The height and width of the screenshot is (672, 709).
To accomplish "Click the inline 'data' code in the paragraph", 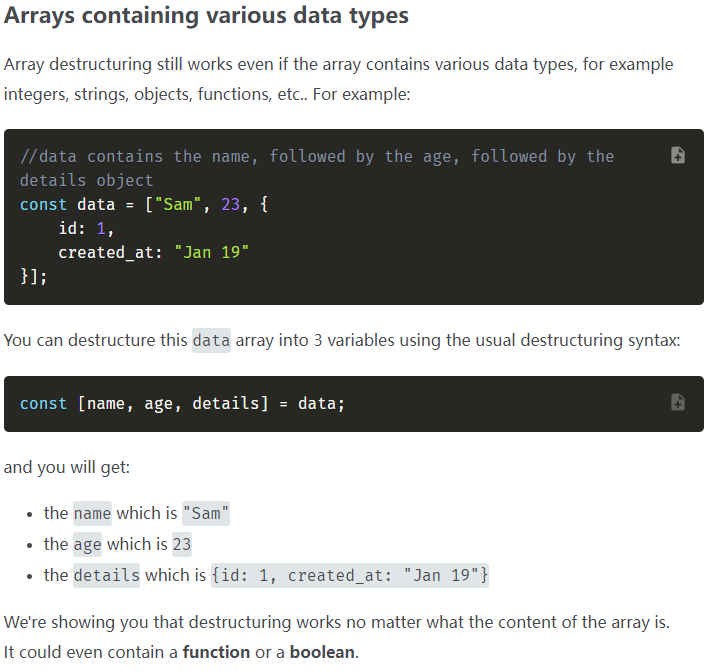I will [x=211, y=340].
